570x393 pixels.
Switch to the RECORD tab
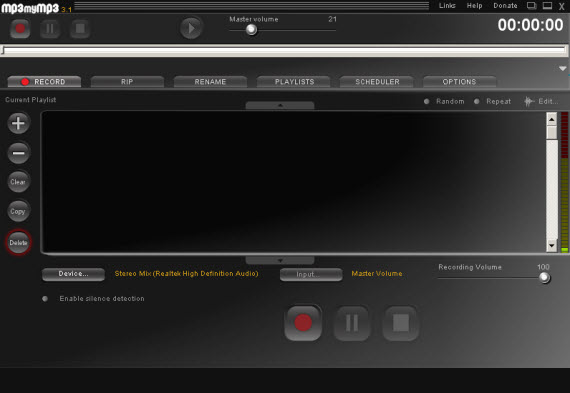(44, 81)
